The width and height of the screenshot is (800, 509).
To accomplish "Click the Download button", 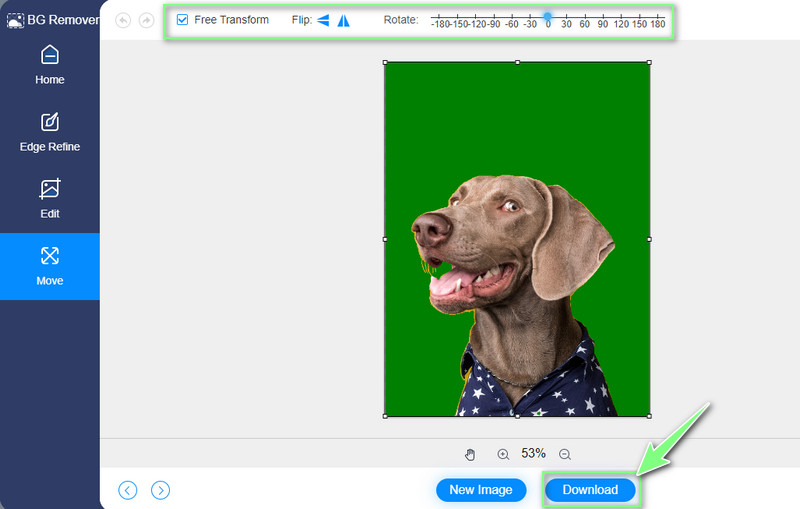I will point(590,490).
